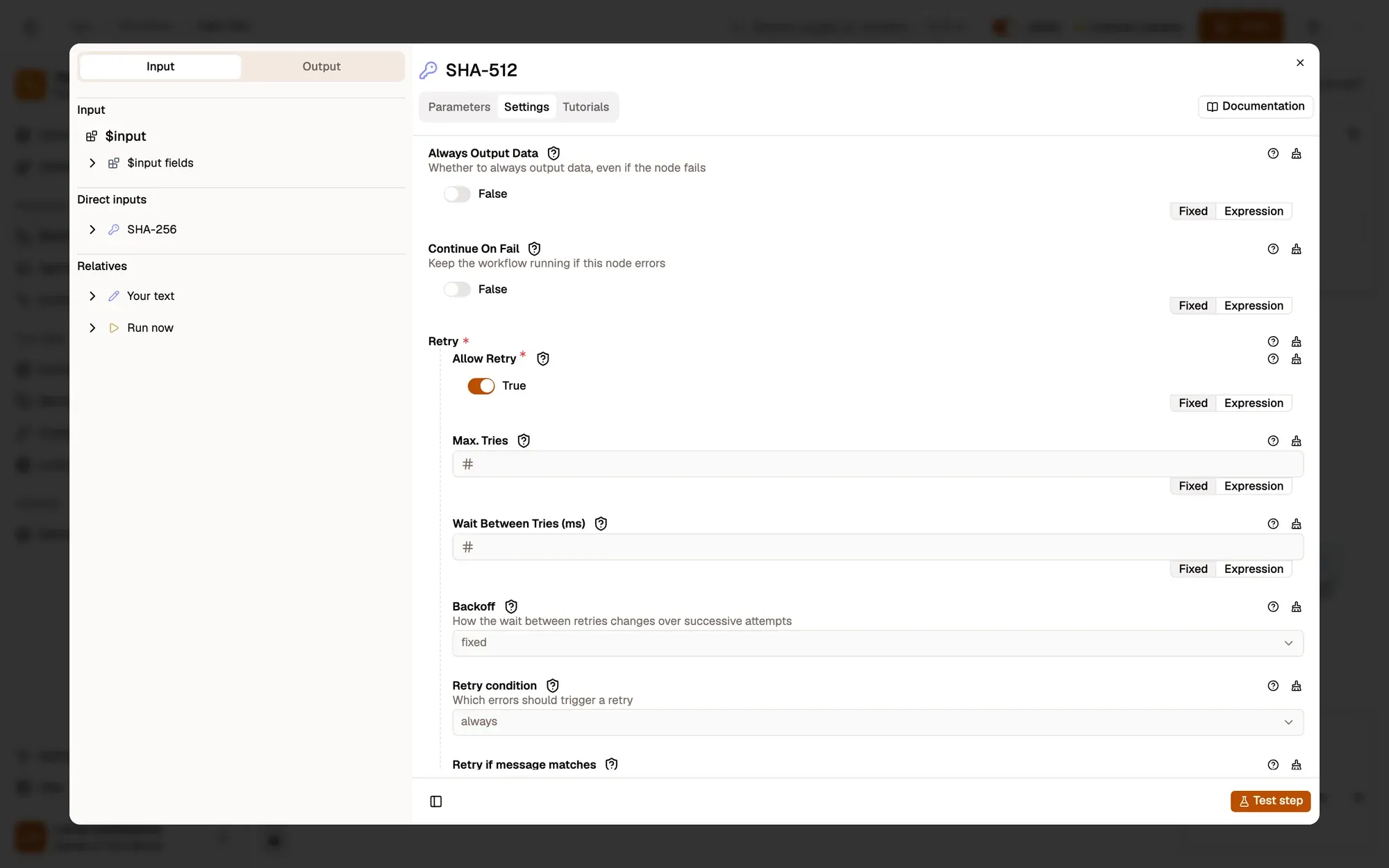
Task: Expand the Your text relative item
Action: click(x=92, y=297)
